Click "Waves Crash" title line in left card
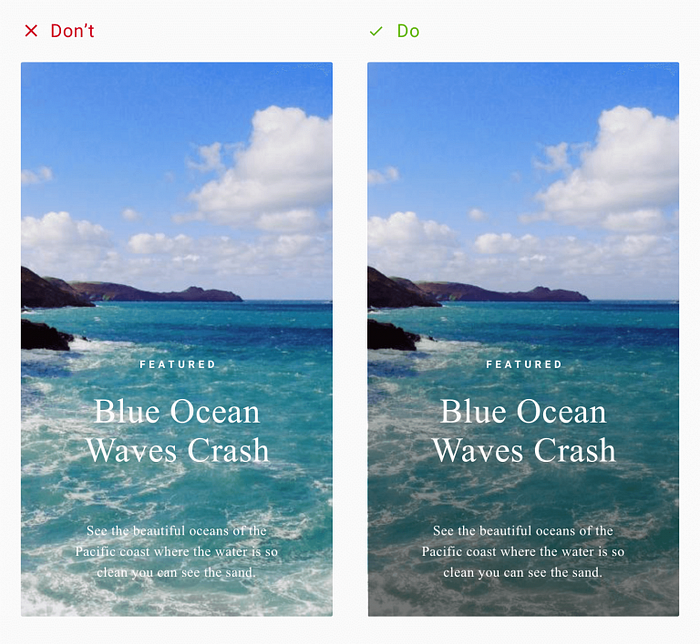 point(177,450)
